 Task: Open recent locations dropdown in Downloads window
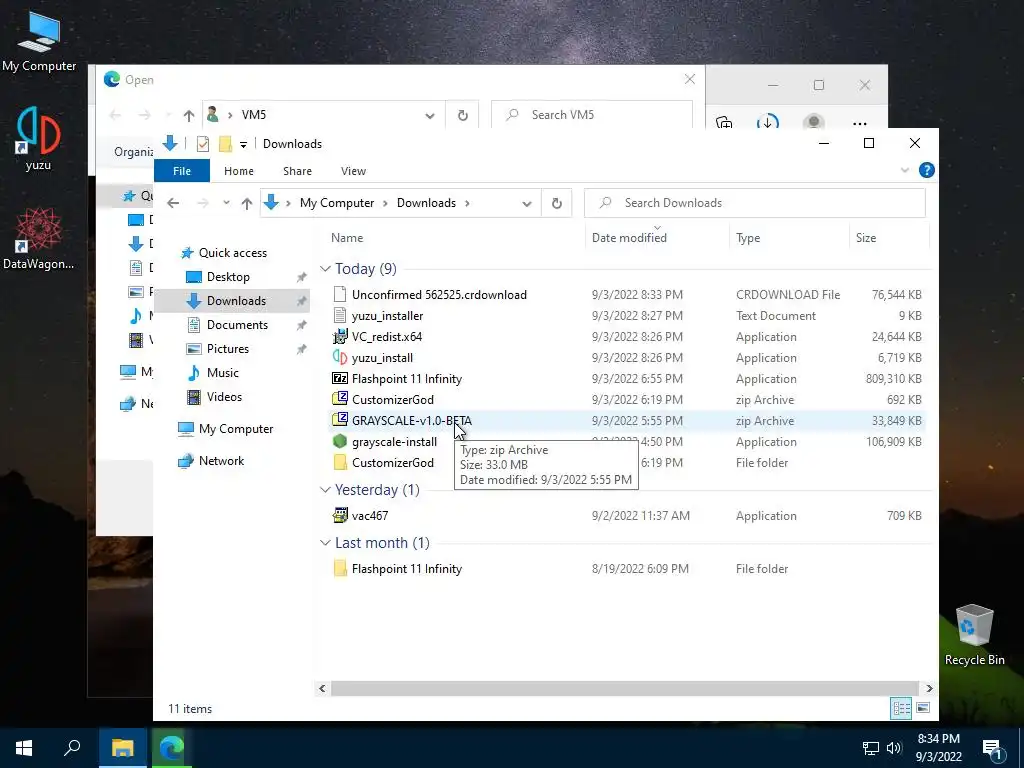click(x=226, y=203)
